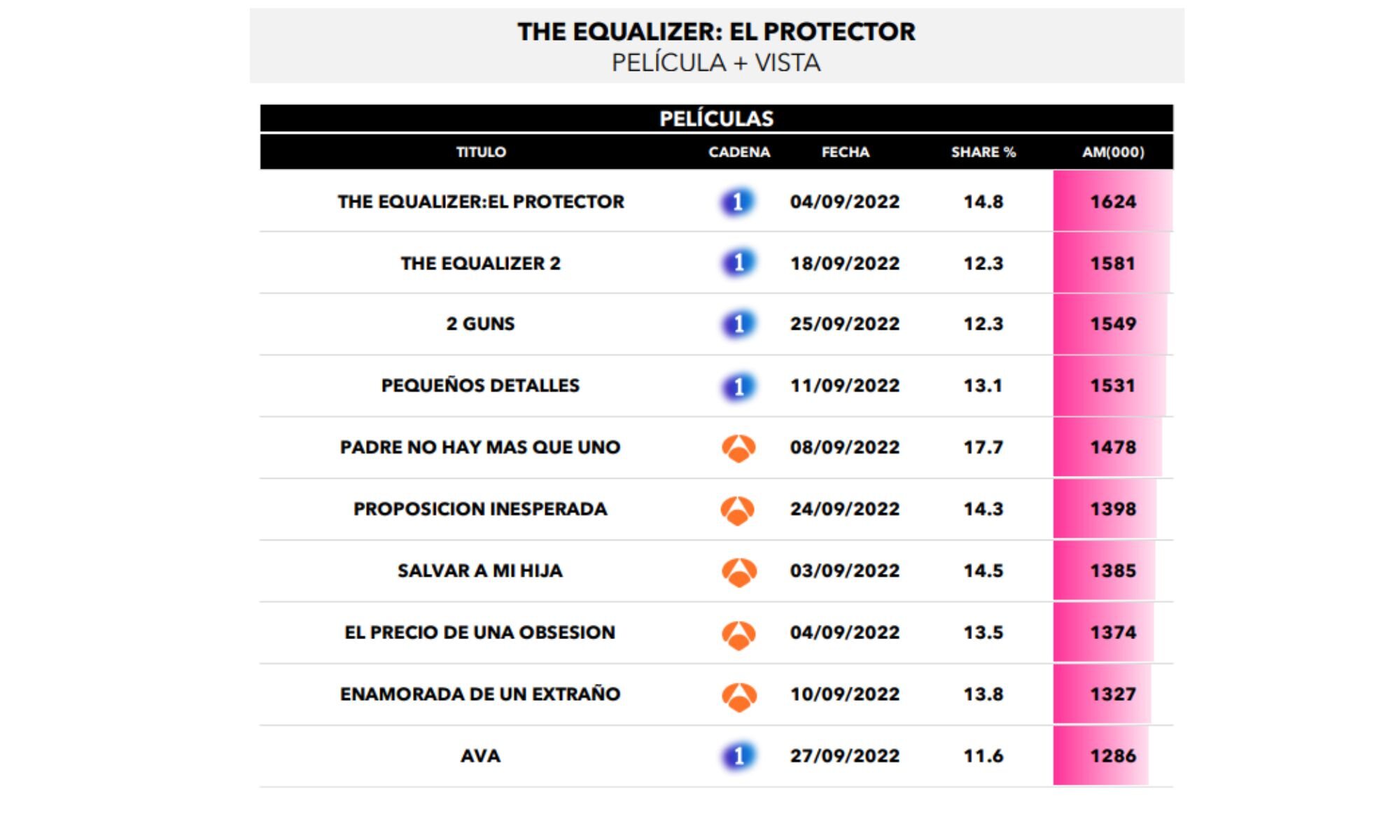1400x840 pixels.
Task: Click the SHARE % column header
Action: tap(983, 152)
